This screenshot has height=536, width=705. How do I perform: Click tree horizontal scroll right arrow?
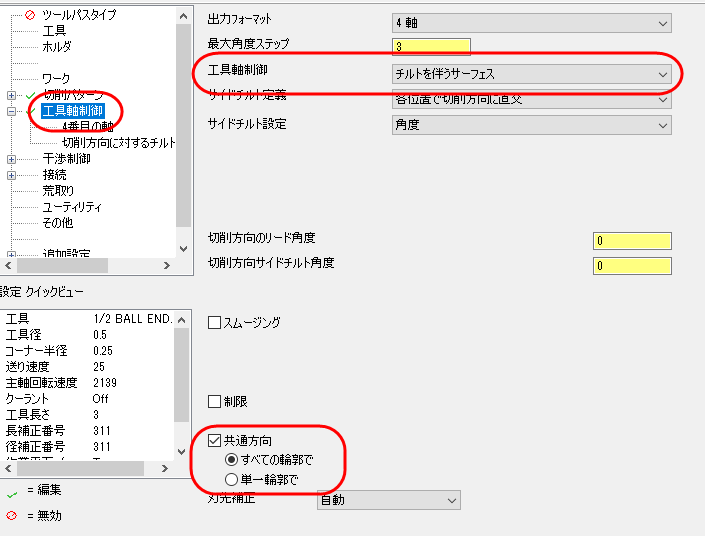(x=167, y=266)
